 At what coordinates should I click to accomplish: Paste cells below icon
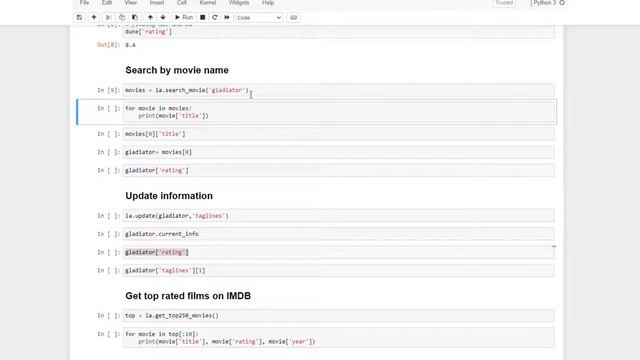click(135, 18)
